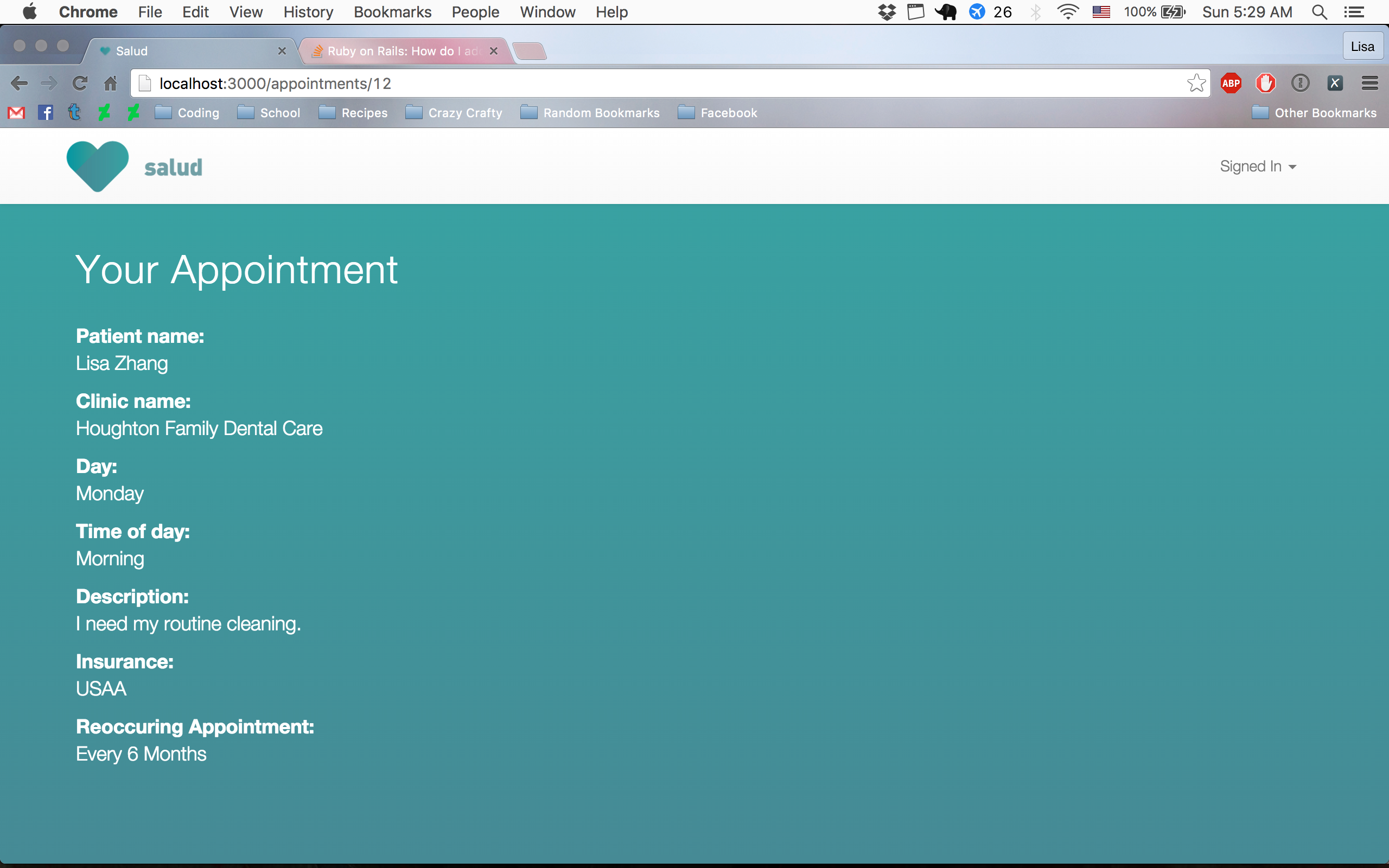This screenshot has width=1389, height=868.
Task: Open Spotlight search in menu bar
Action: tap(1320, 12)
